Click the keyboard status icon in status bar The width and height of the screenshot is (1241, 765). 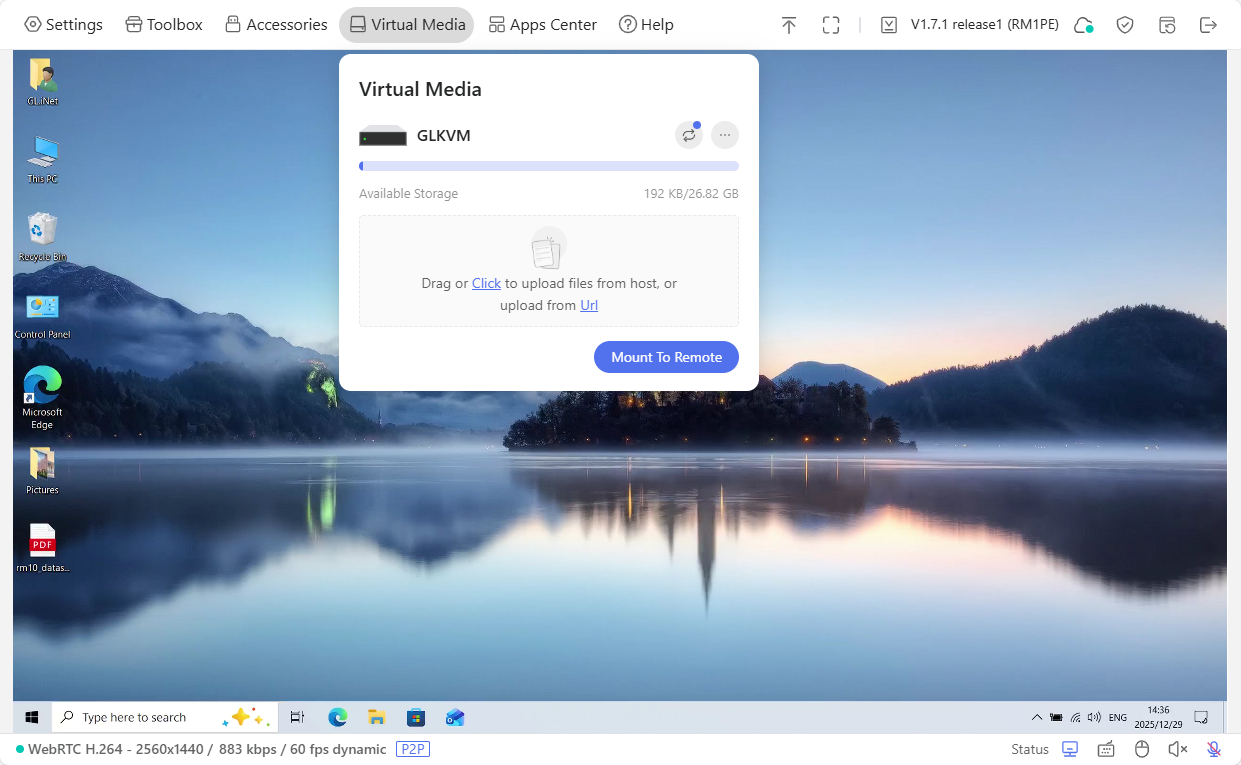1105,748
